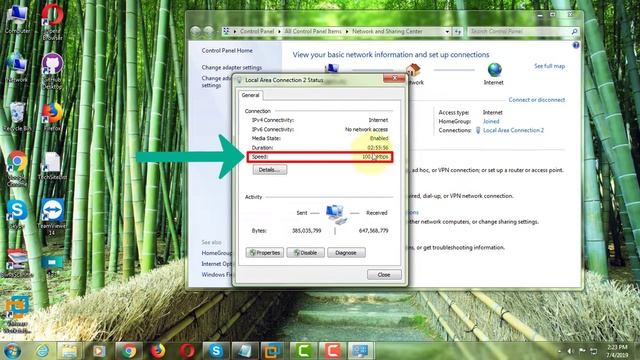
Task: Click the HomeGroup Joined link
Action: pyautogui.click(x=491, y=121)
